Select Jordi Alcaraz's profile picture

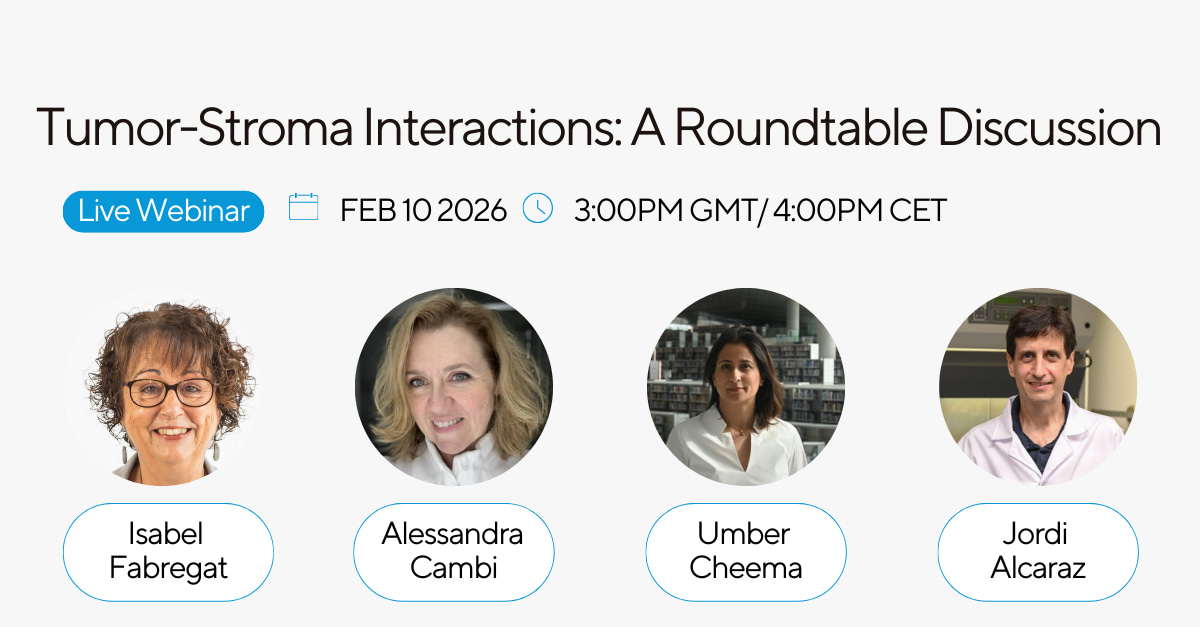point(1038,387)
